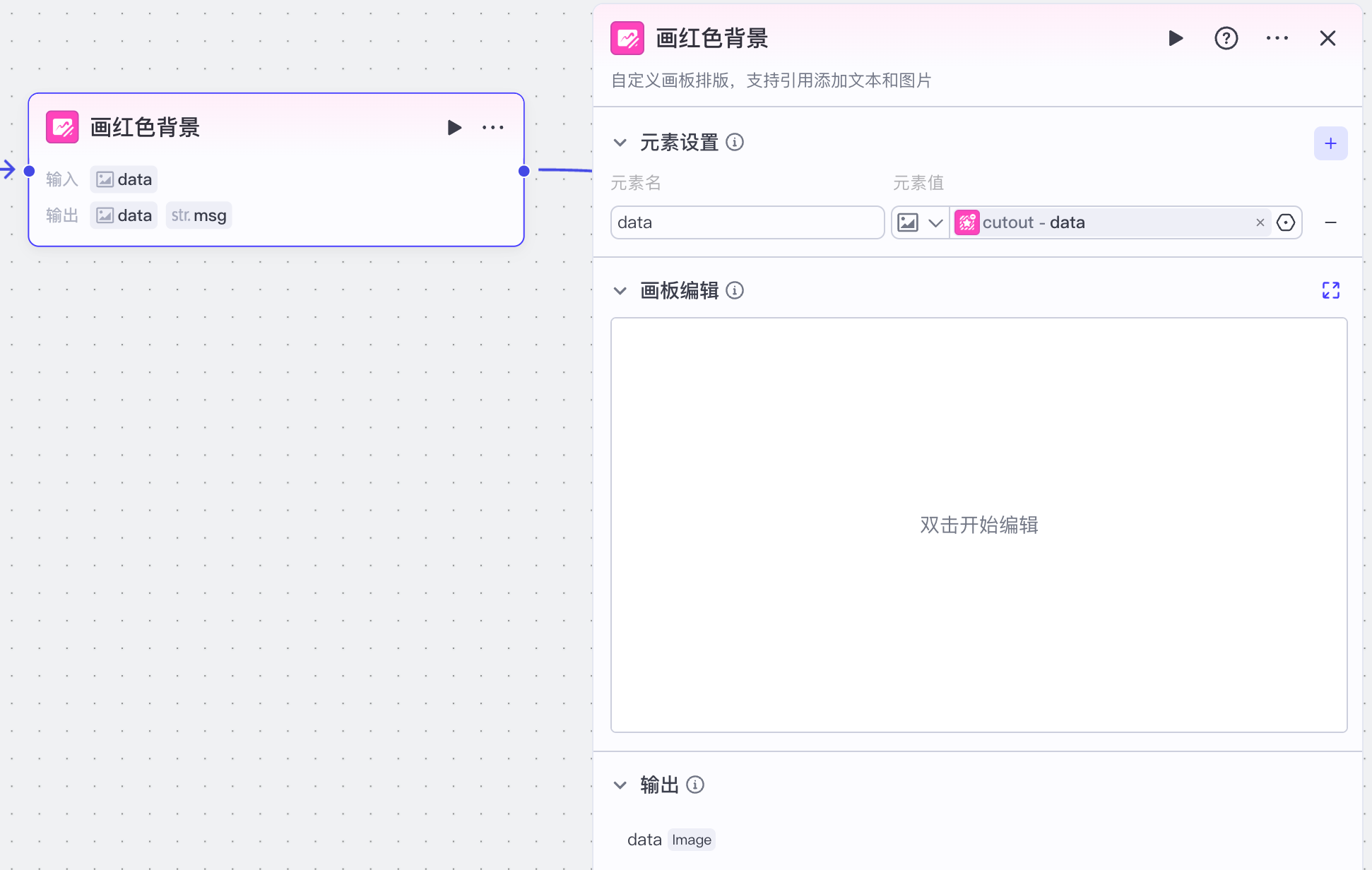The width and height of the screenshot is (1372, 870).
Task: Run the 画红色背景 node on the canvas
Action: 454,128
